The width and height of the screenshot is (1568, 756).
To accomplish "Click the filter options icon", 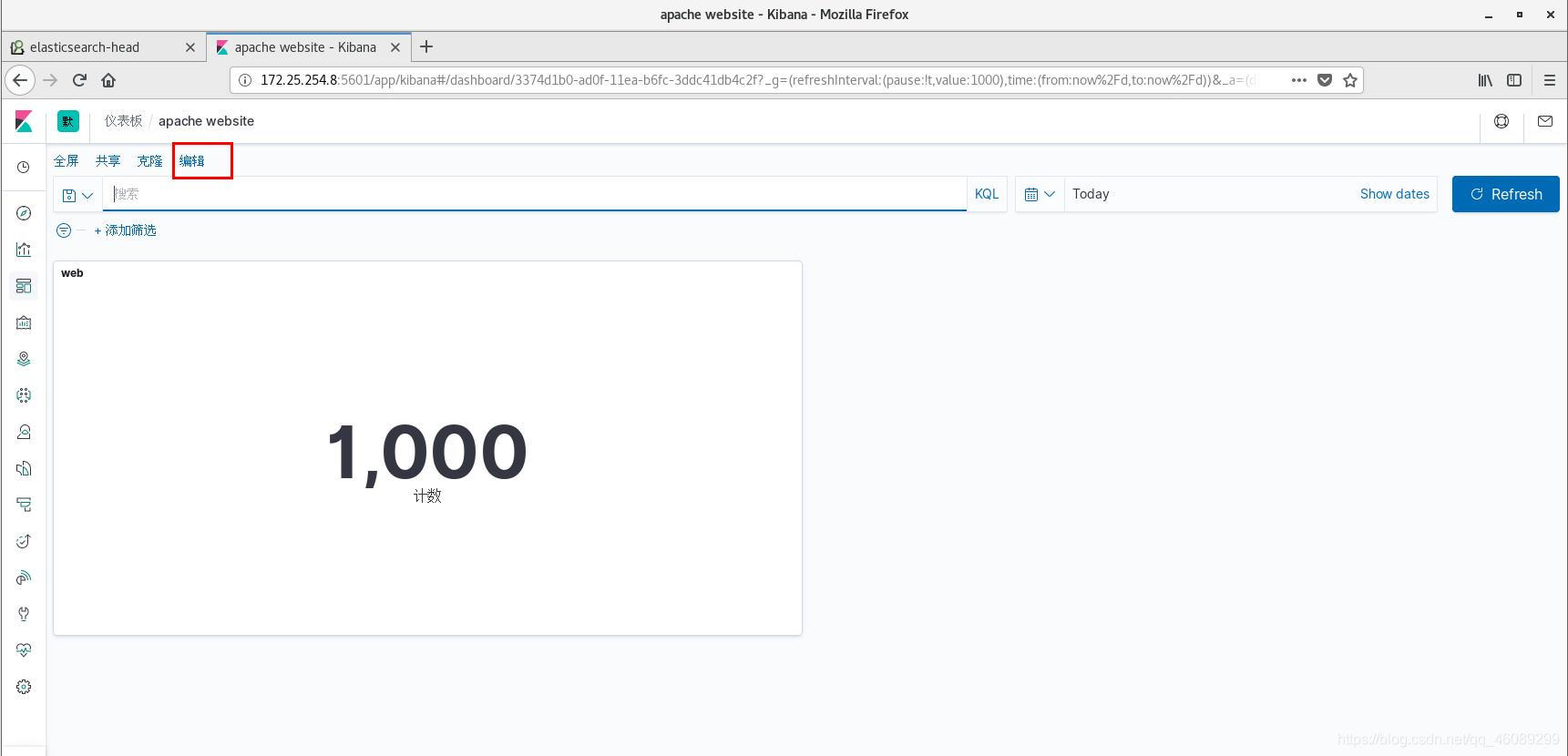I will click(x=64, y=230).
